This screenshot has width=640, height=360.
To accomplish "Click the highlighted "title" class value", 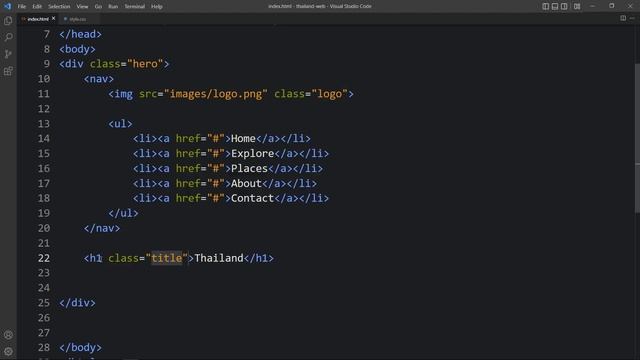I will 167,258.
